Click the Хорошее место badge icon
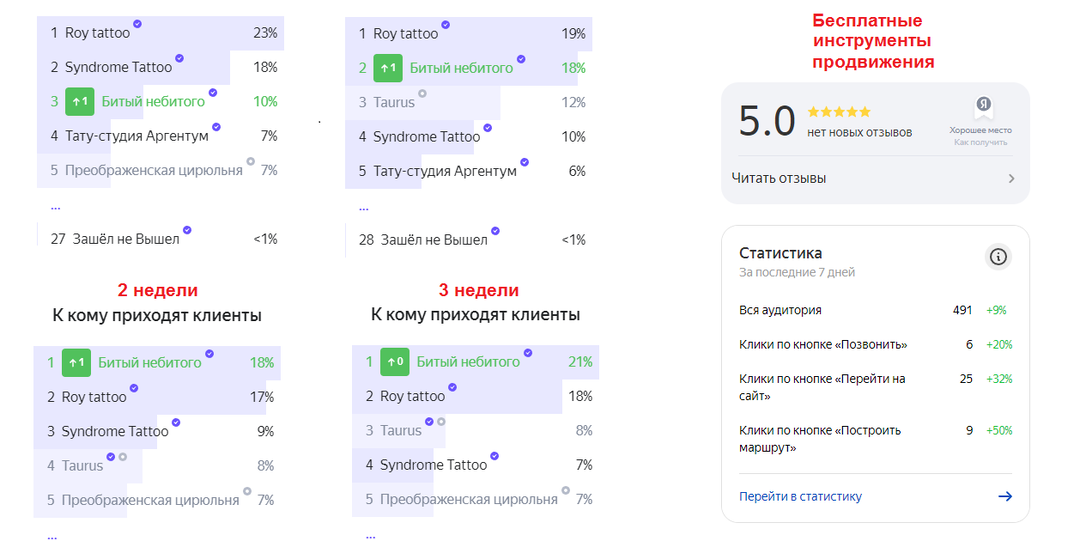 pyautogui.click(x=983, y=107)
